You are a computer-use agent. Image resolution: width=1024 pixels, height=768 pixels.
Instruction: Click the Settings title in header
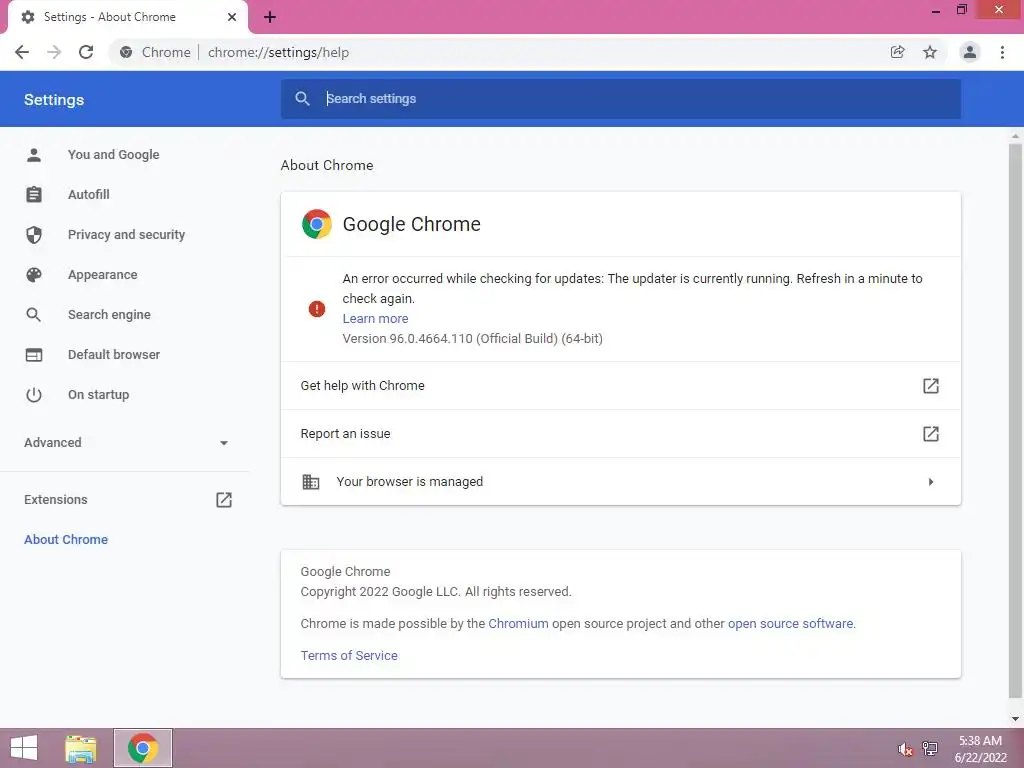point(54,100)
